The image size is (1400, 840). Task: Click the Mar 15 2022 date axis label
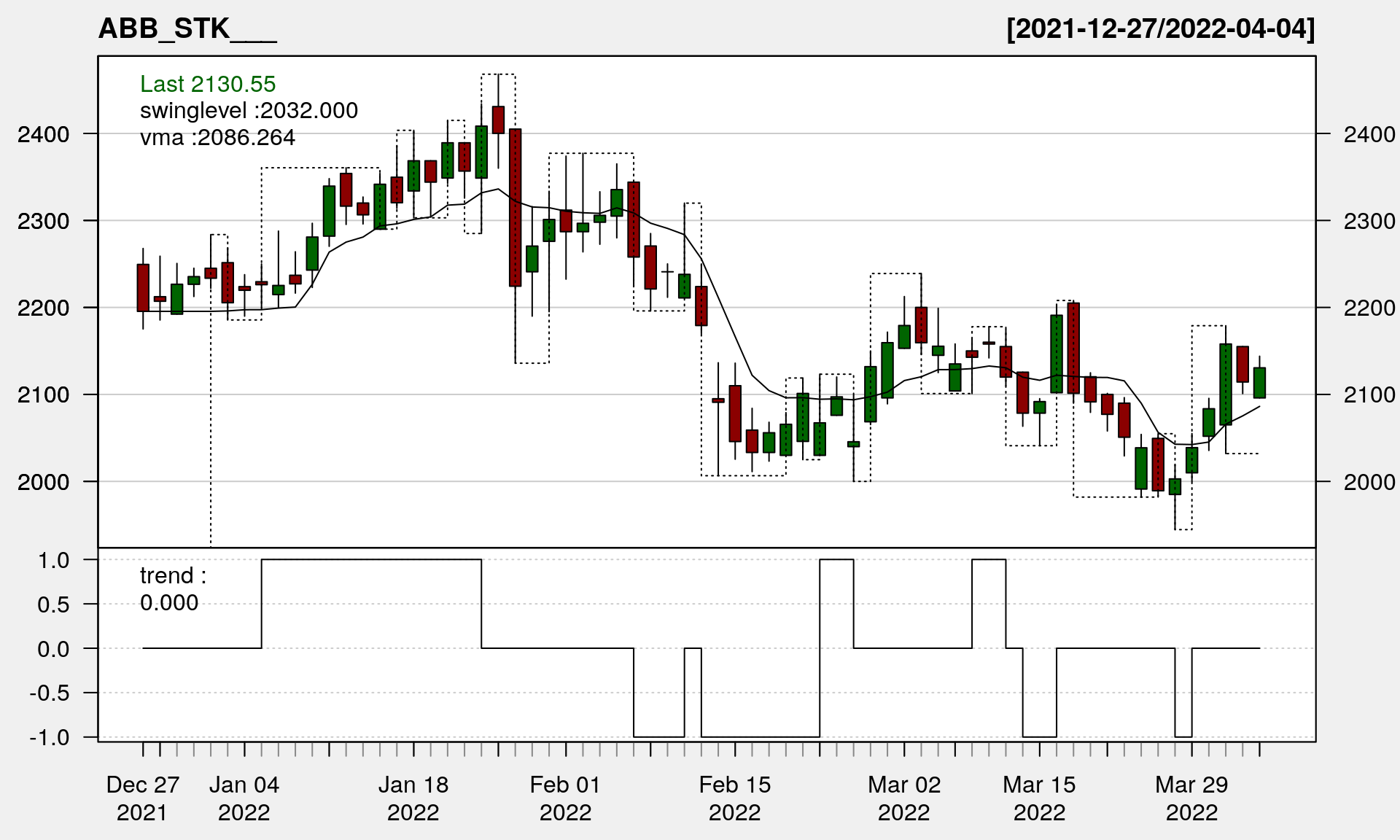[x=1039, y=798]
